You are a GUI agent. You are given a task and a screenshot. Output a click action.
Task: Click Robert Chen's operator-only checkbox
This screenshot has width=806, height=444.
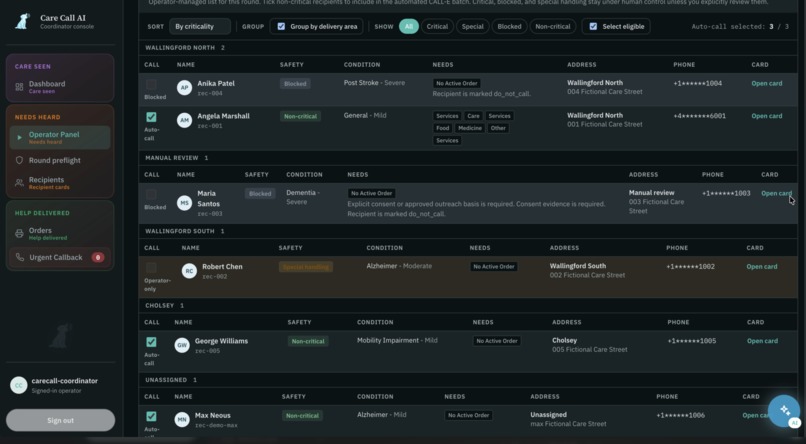point(151,268)
